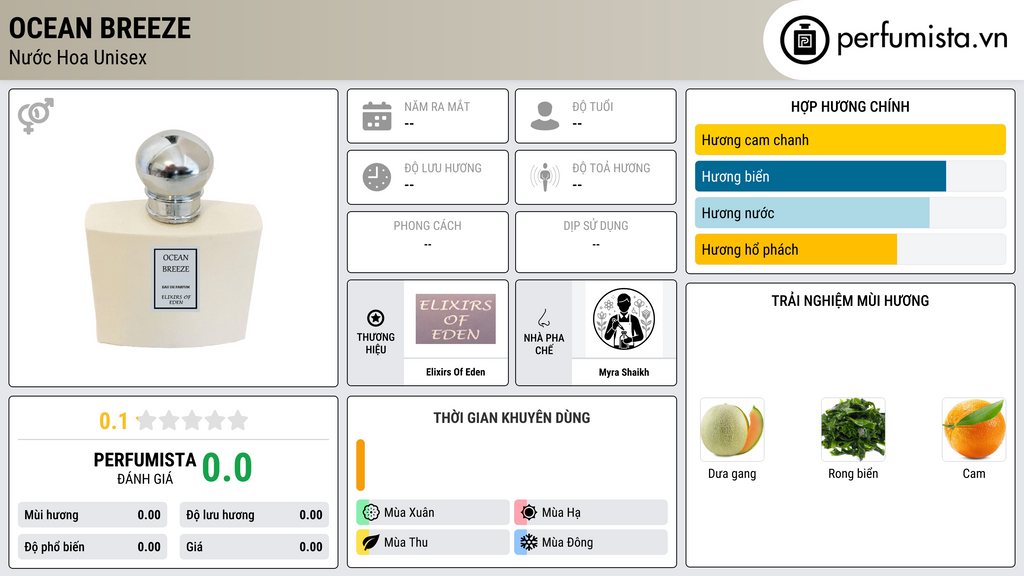Select the Rong biển seaweed note image
1024x576 pixels.
[x=853, y=430]
